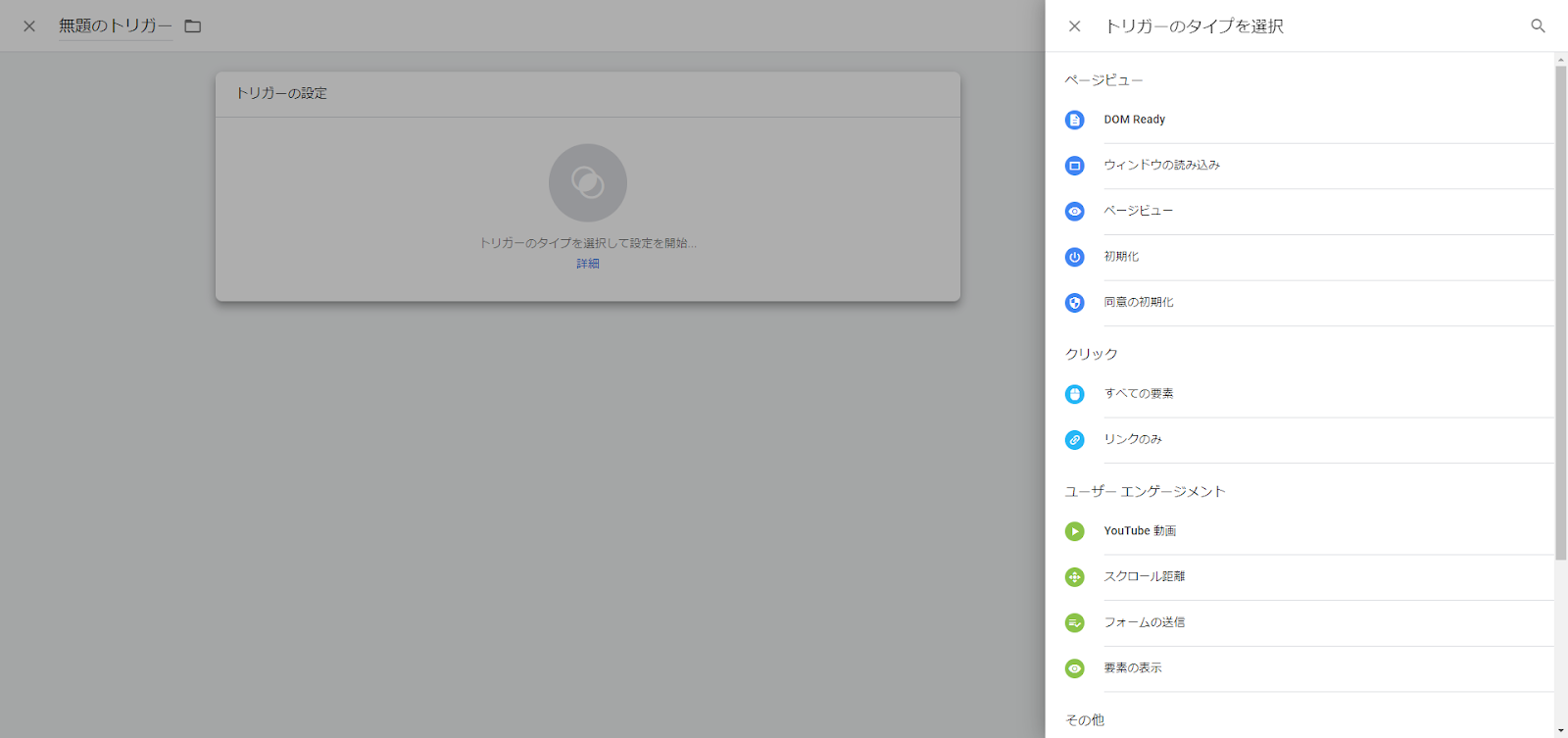This screenshot has width=1568, height=738.
Task: Click the ウィンドウの読み込み window icon
Action: 1075,166
